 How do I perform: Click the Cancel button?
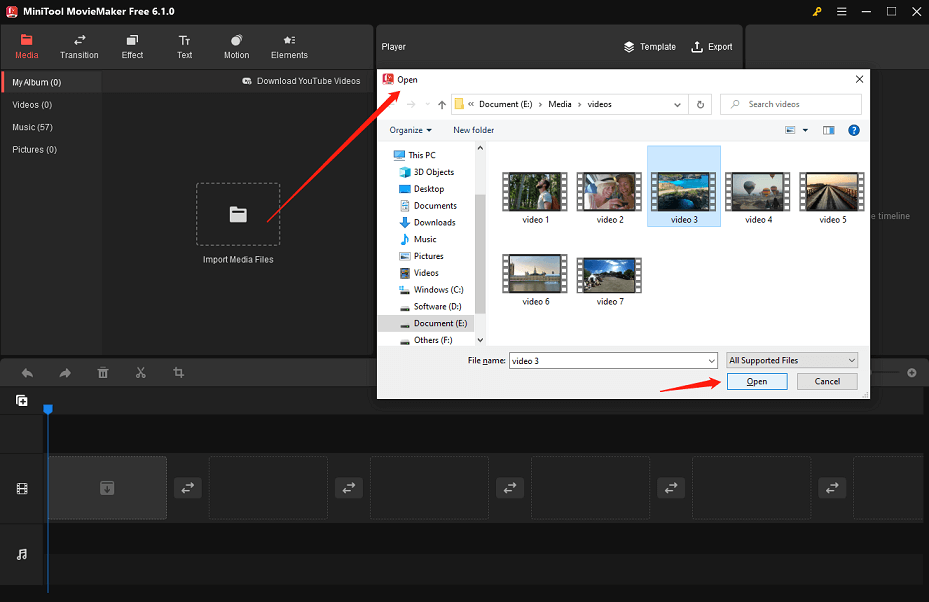point(827,381)
